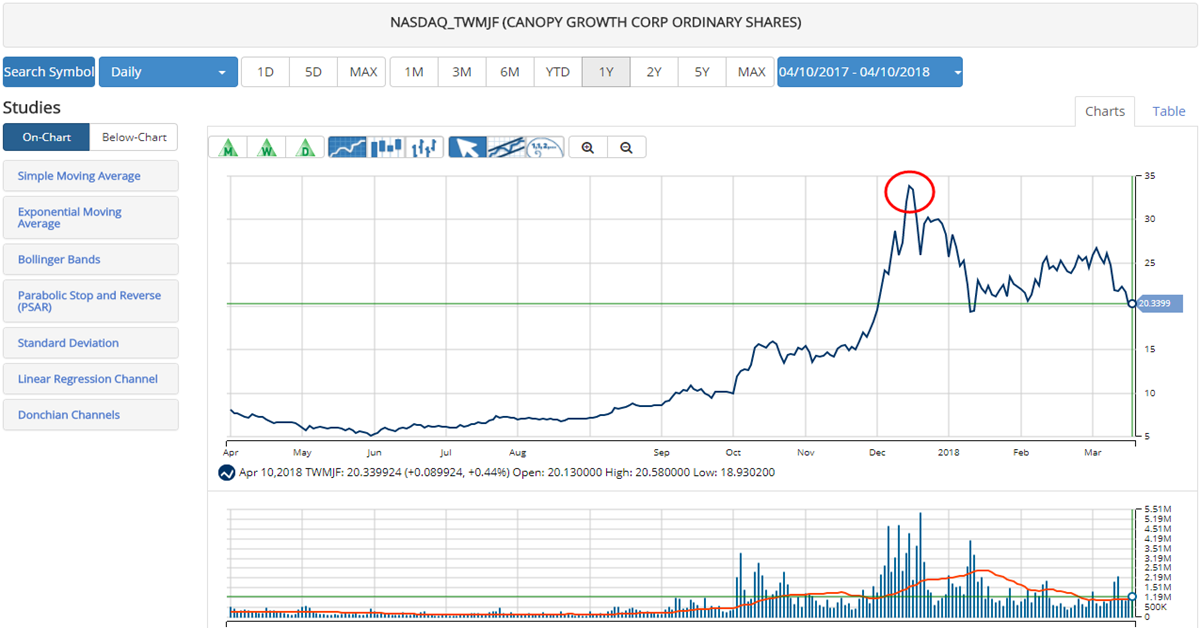Select the Charts tab
Screen dimensions: 1200x628
(1105, 111)
